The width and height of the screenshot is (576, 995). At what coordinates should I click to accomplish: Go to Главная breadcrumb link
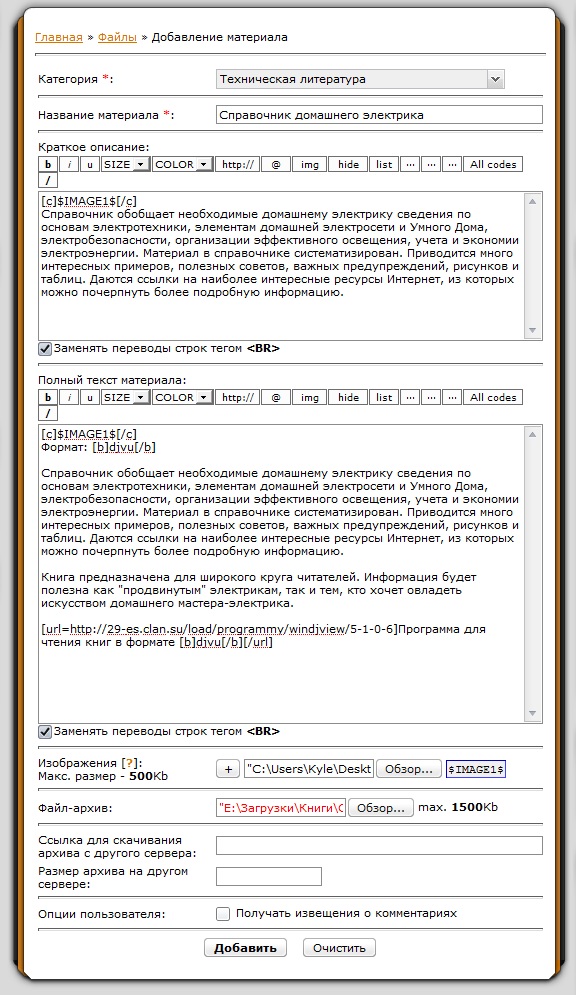click(x=59, y=37)
